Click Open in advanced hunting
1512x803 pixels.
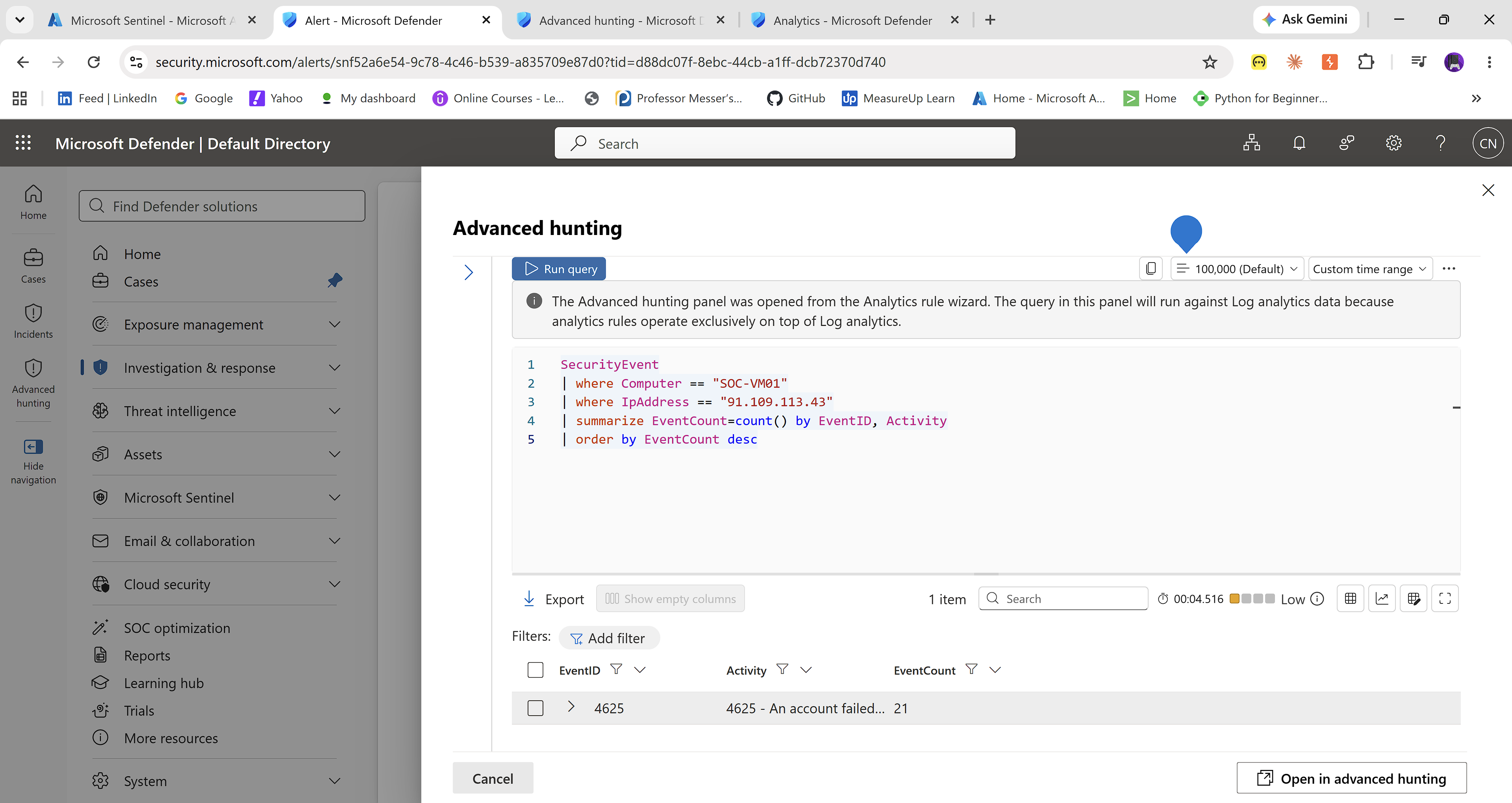point(1351,778)
